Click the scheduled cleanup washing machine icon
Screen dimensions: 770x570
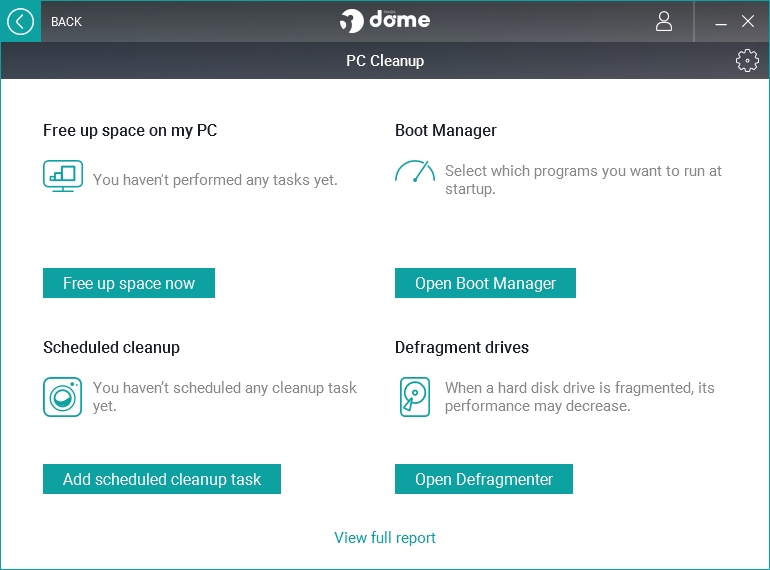click(x=62, y=397)
